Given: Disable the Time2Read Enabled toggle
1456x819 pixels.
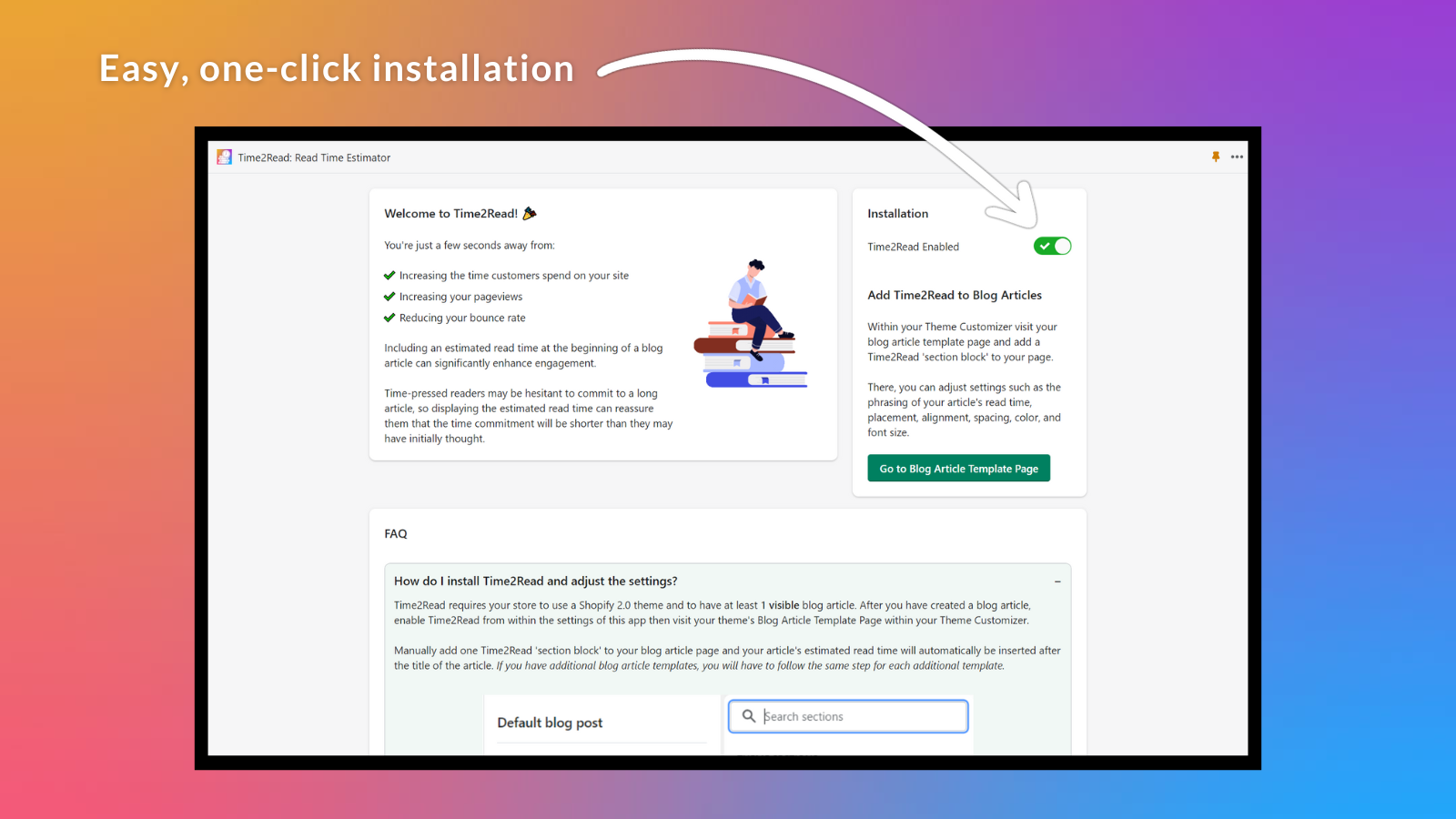Looking at the screenshot, I should pyautogui.click(x=1052, y=246).
